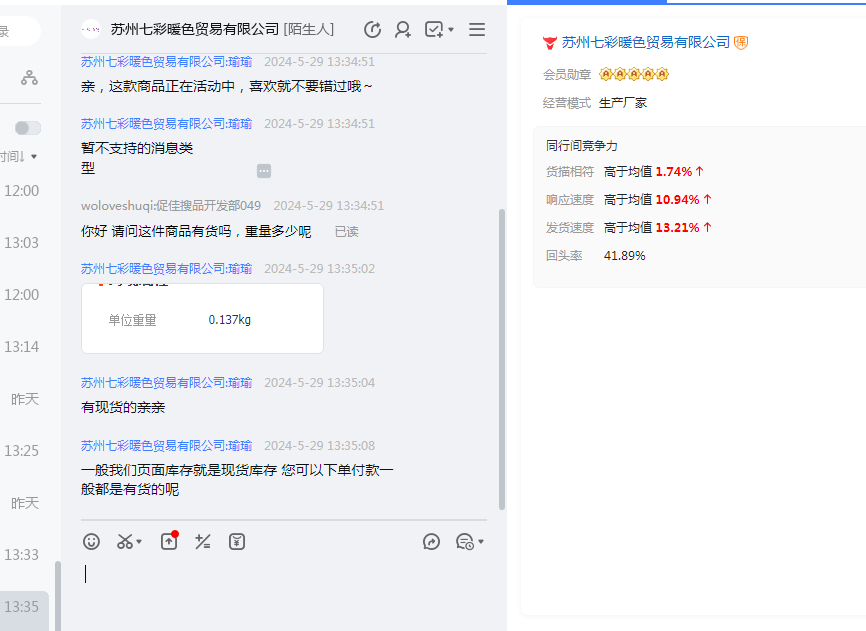866x631 pixels.
Task: Expand the scissors screenshot dropdown arrow
Action: point(139,542)
